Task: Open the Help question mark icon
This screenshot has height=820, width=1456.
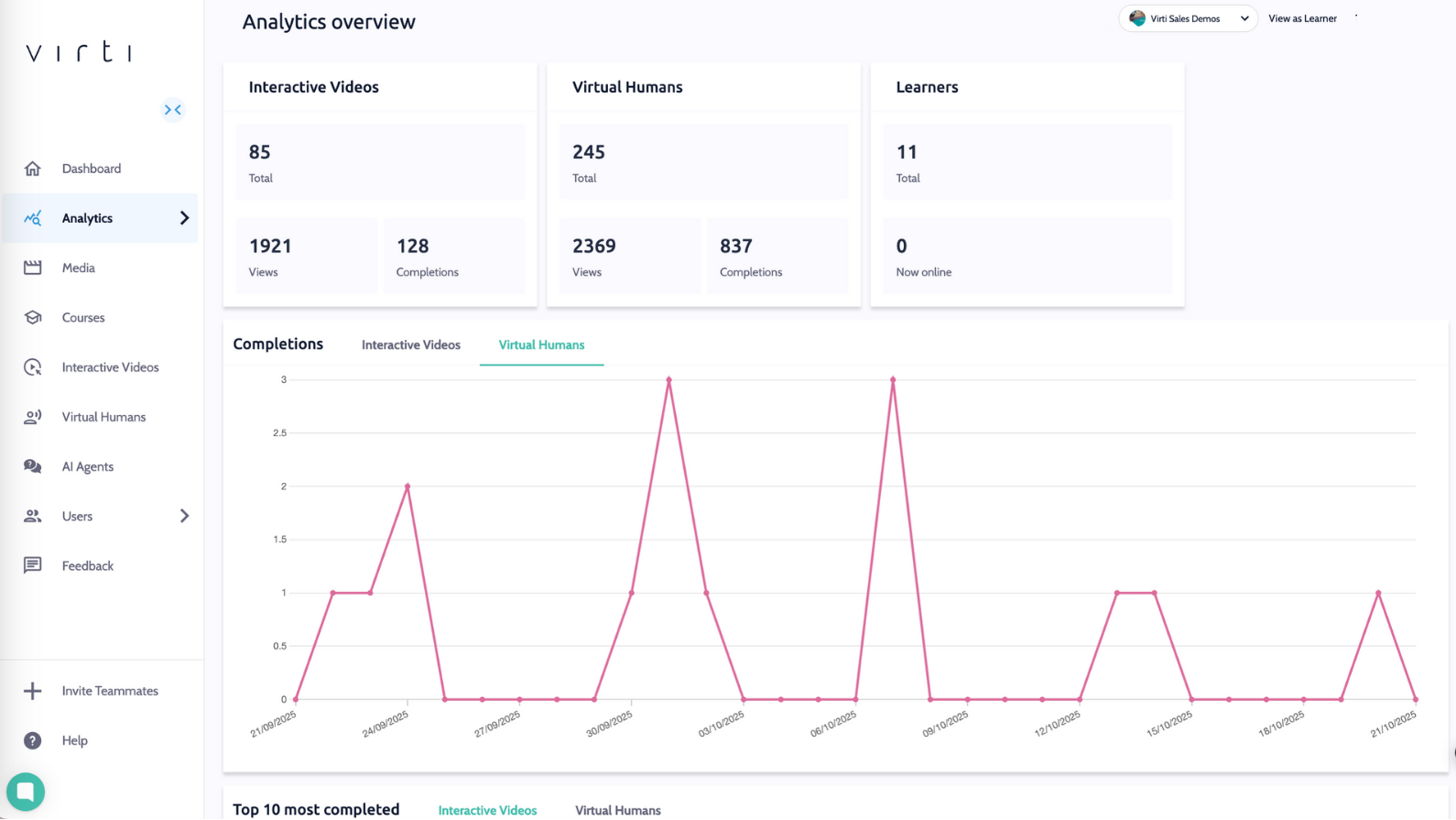Action: [x=33, y=740]
